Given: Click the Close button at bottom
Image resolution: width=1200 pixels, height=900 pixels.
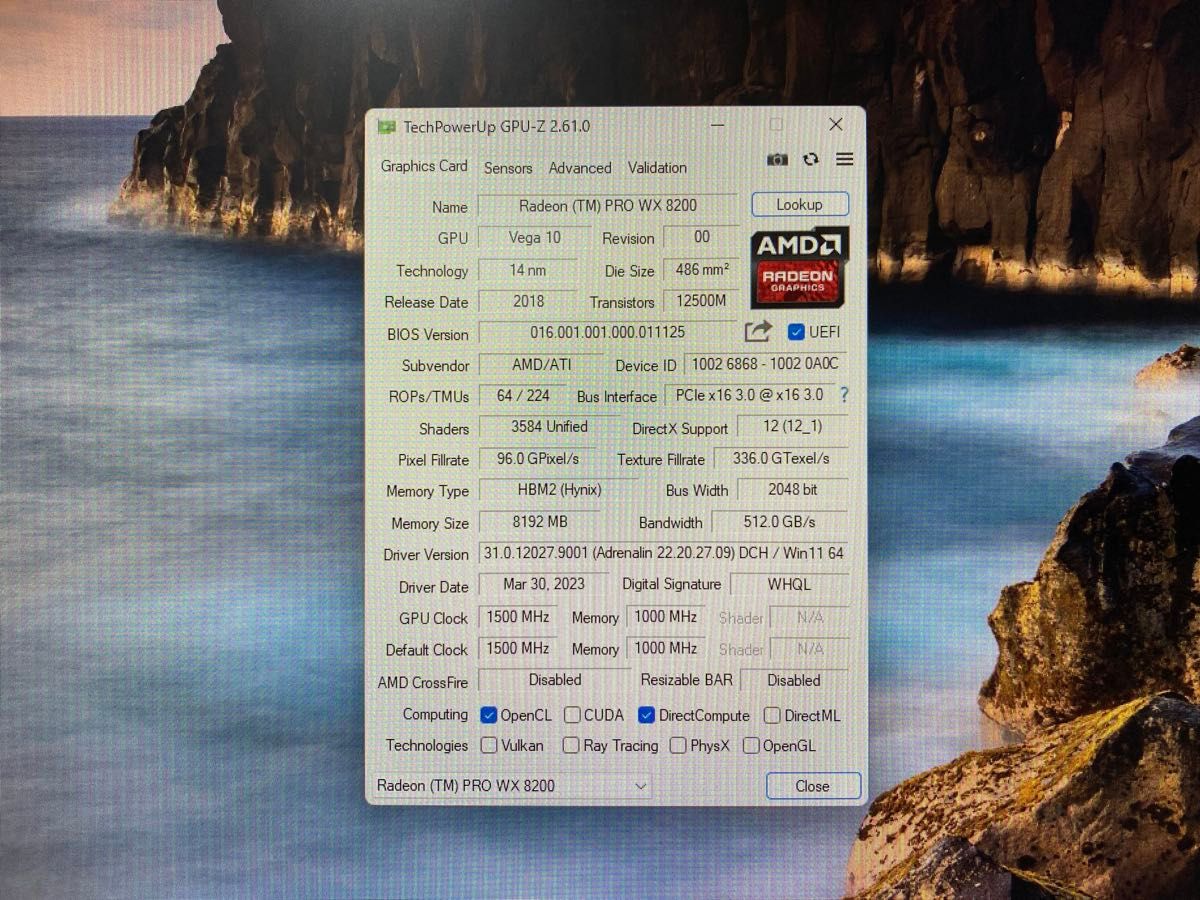Looking at the screenshot, I should click(813, 786).
